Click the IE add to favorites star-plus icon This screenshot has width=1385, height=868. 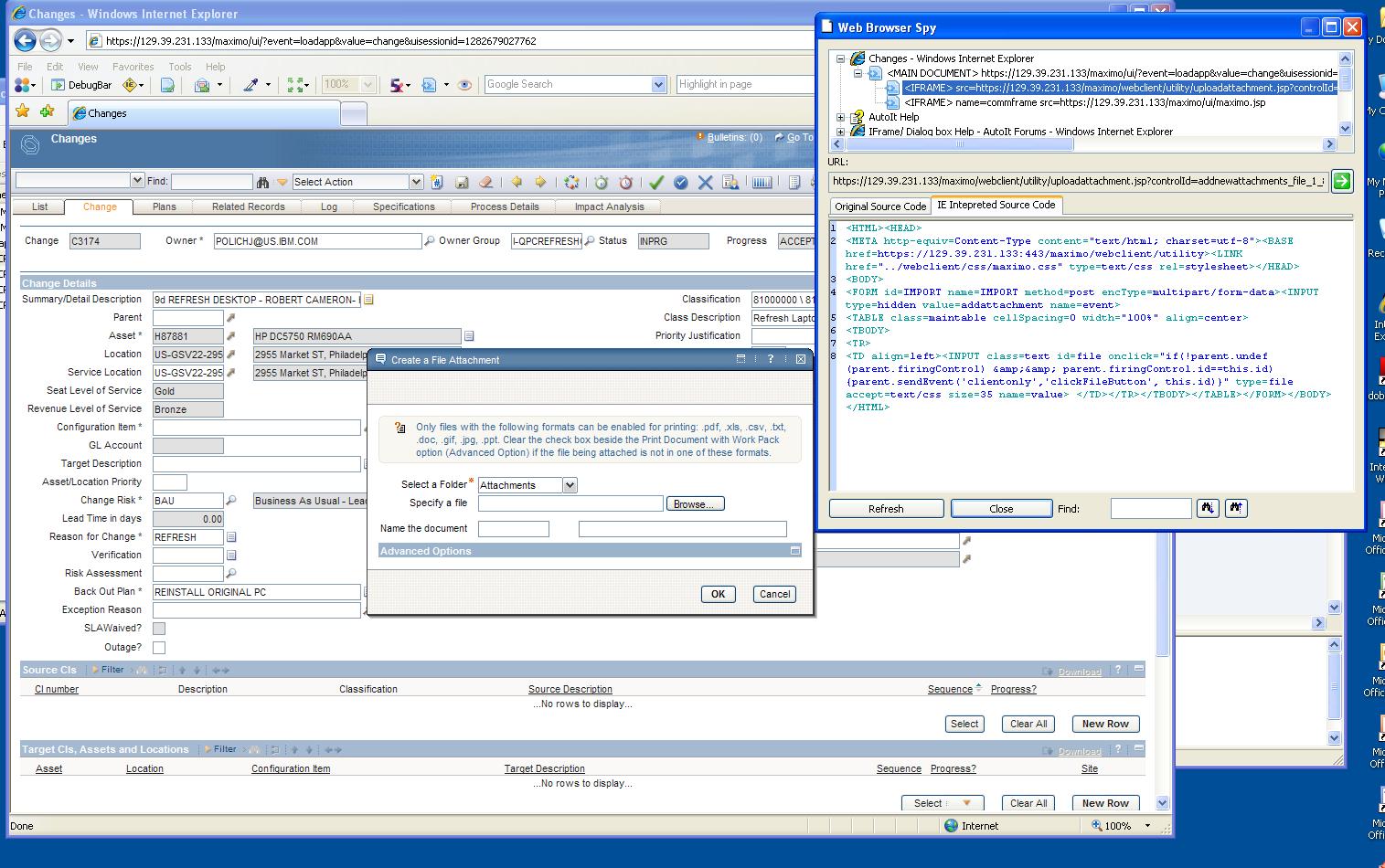(x=48, y=111)
